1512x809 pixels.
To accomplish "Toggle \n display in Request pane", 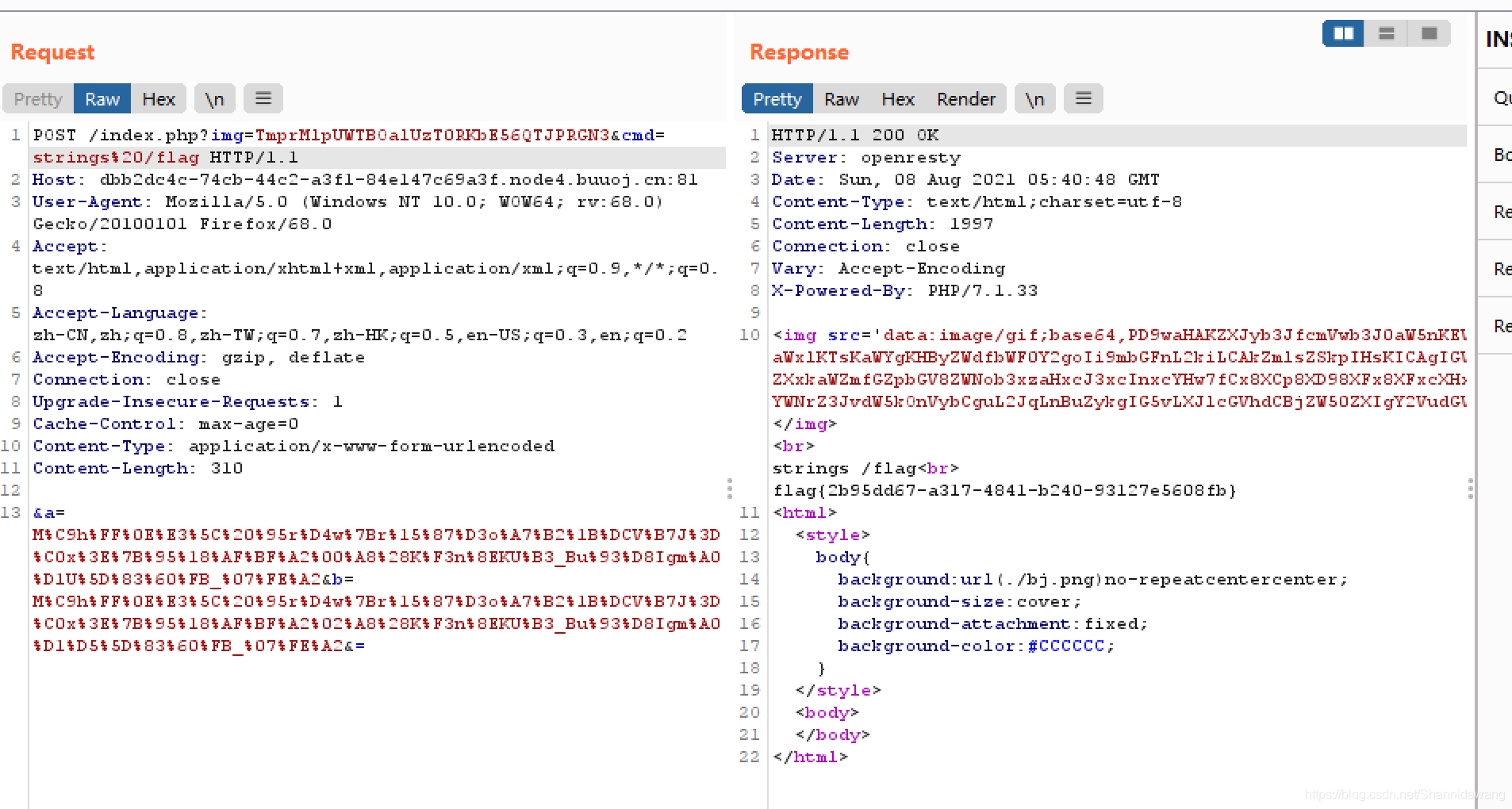I will [x=214, y=99].
